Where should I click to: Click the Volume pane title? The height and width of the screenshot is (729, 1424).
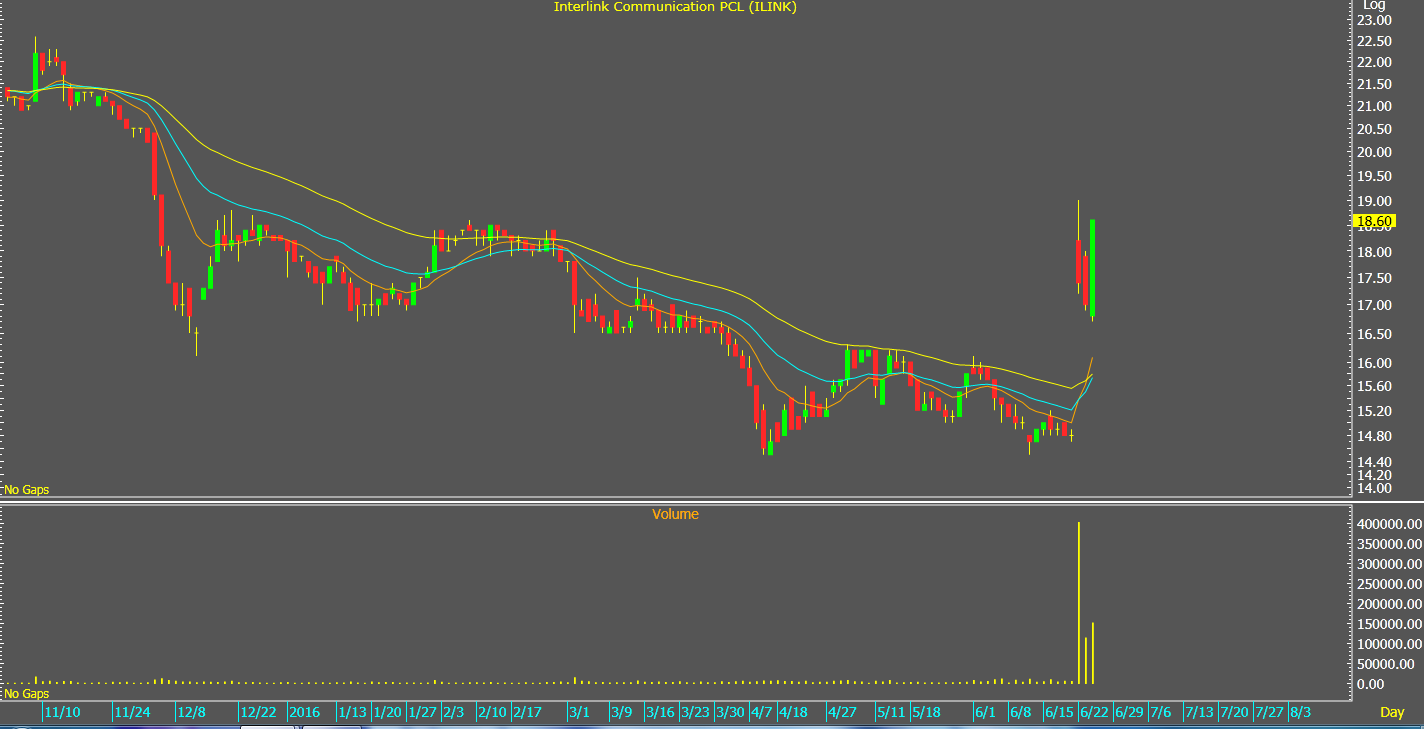pos(675,514)
